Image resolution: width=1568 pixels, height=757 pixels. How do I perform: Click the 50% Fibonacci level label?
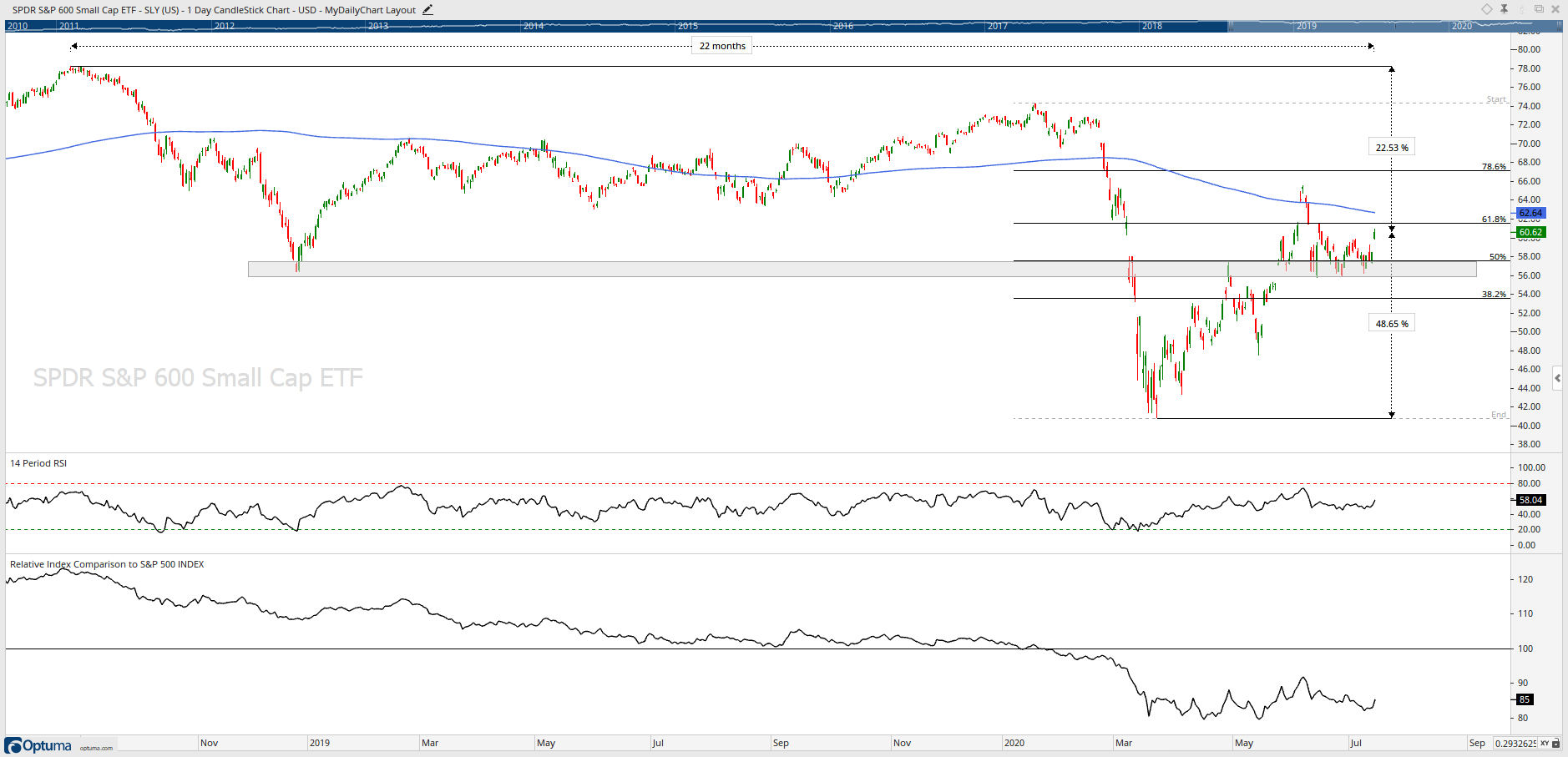1498,257
